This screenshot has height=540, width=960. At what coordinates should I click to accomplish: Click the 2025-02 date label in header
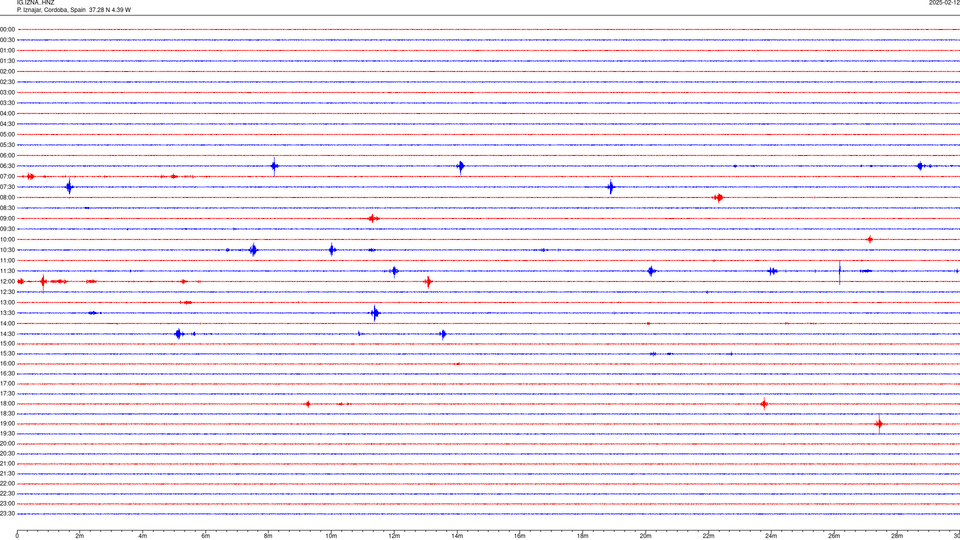pyautogui.click(x=944, y=3)
